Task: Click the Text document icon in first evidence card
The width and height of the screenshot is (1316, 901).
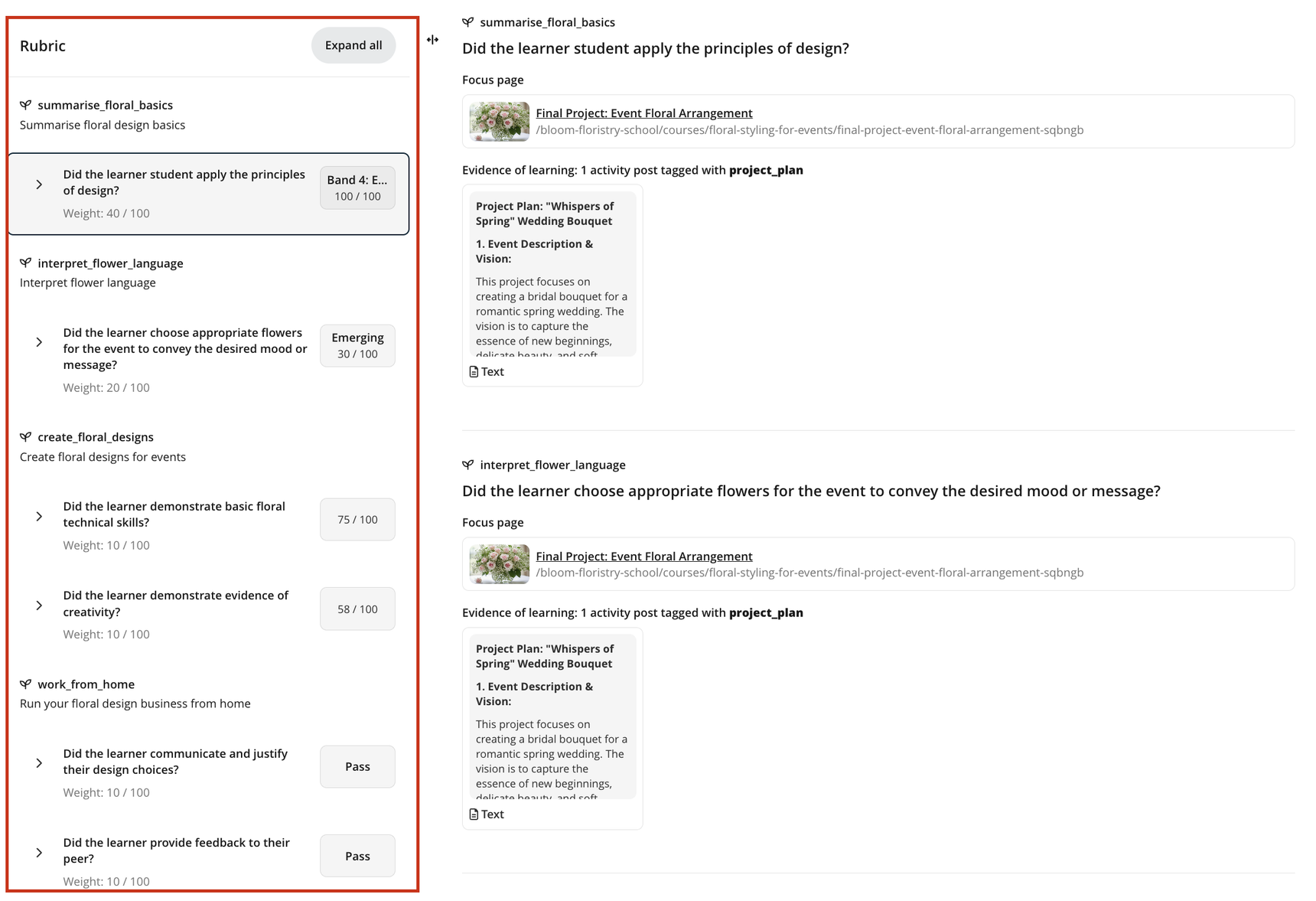Action: (474, 372)
